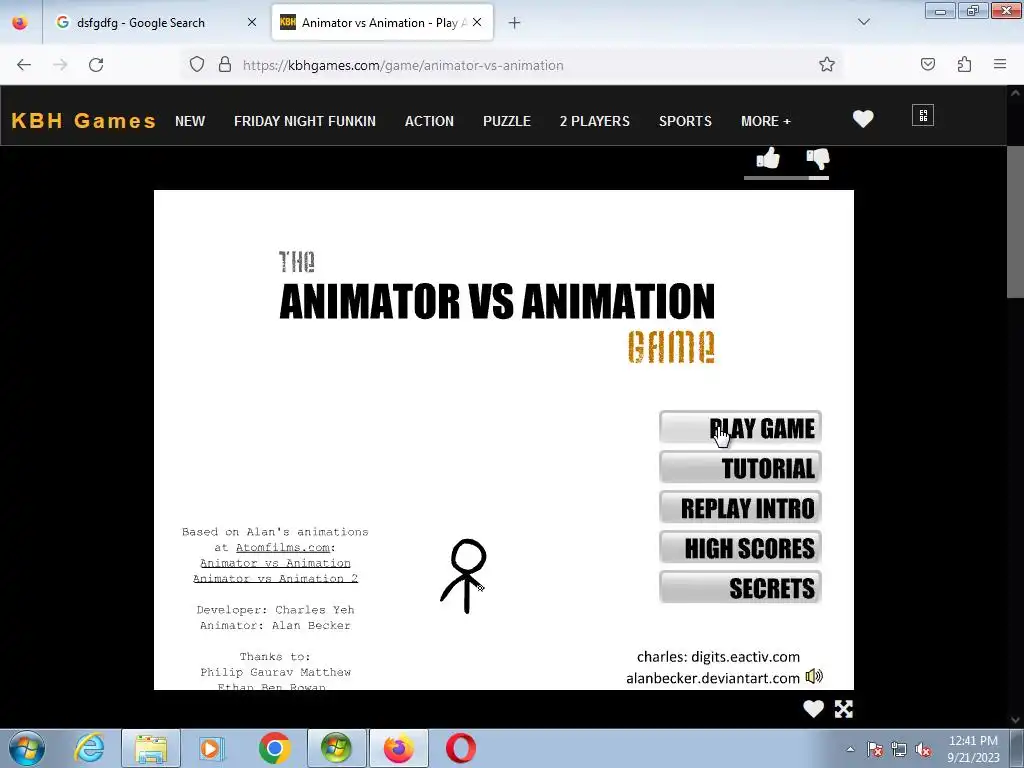
Task: Start the game with PLAY GAME
Action: coord(740,428)
